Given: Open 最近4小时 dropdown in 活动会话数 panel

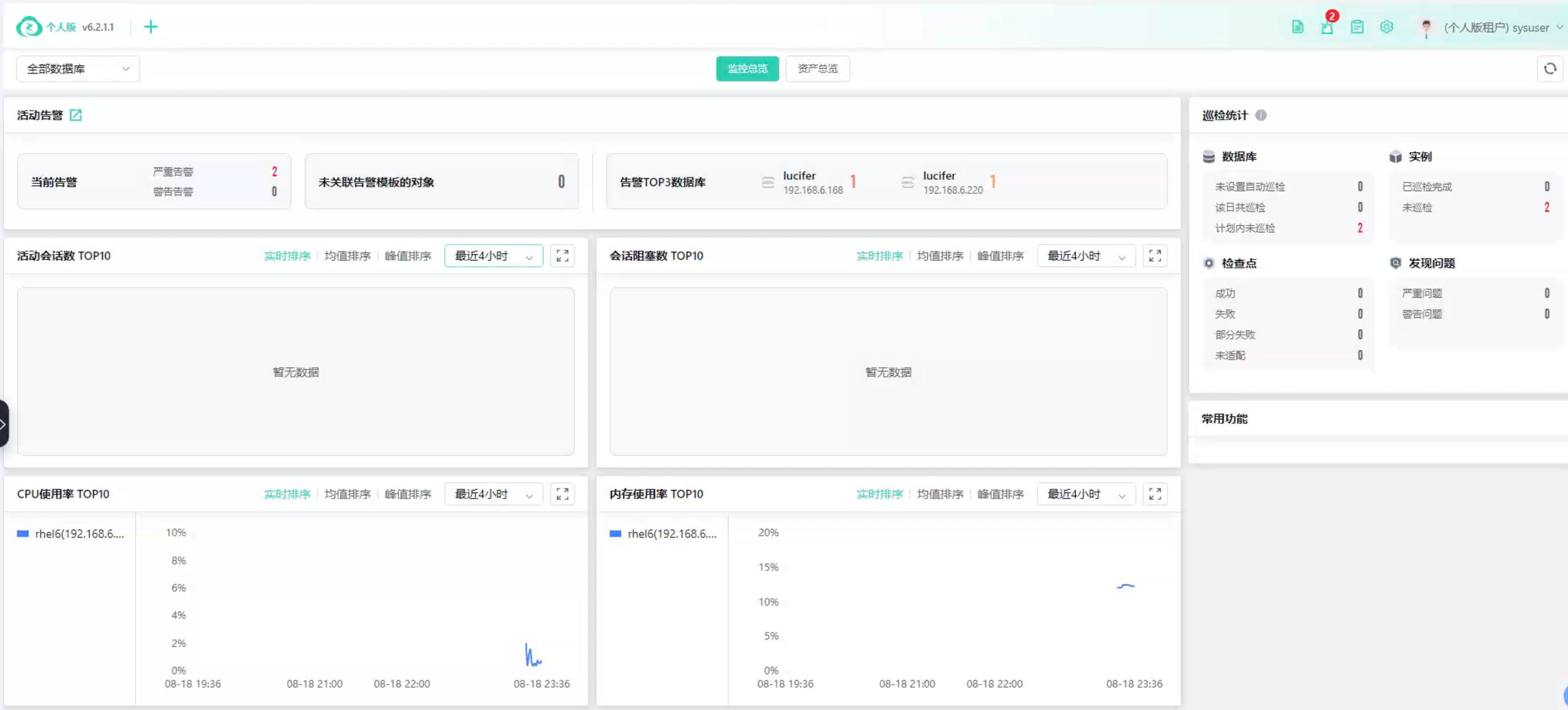Looking at the screenshot, I should pyautogui.click(x=493, y=256).
